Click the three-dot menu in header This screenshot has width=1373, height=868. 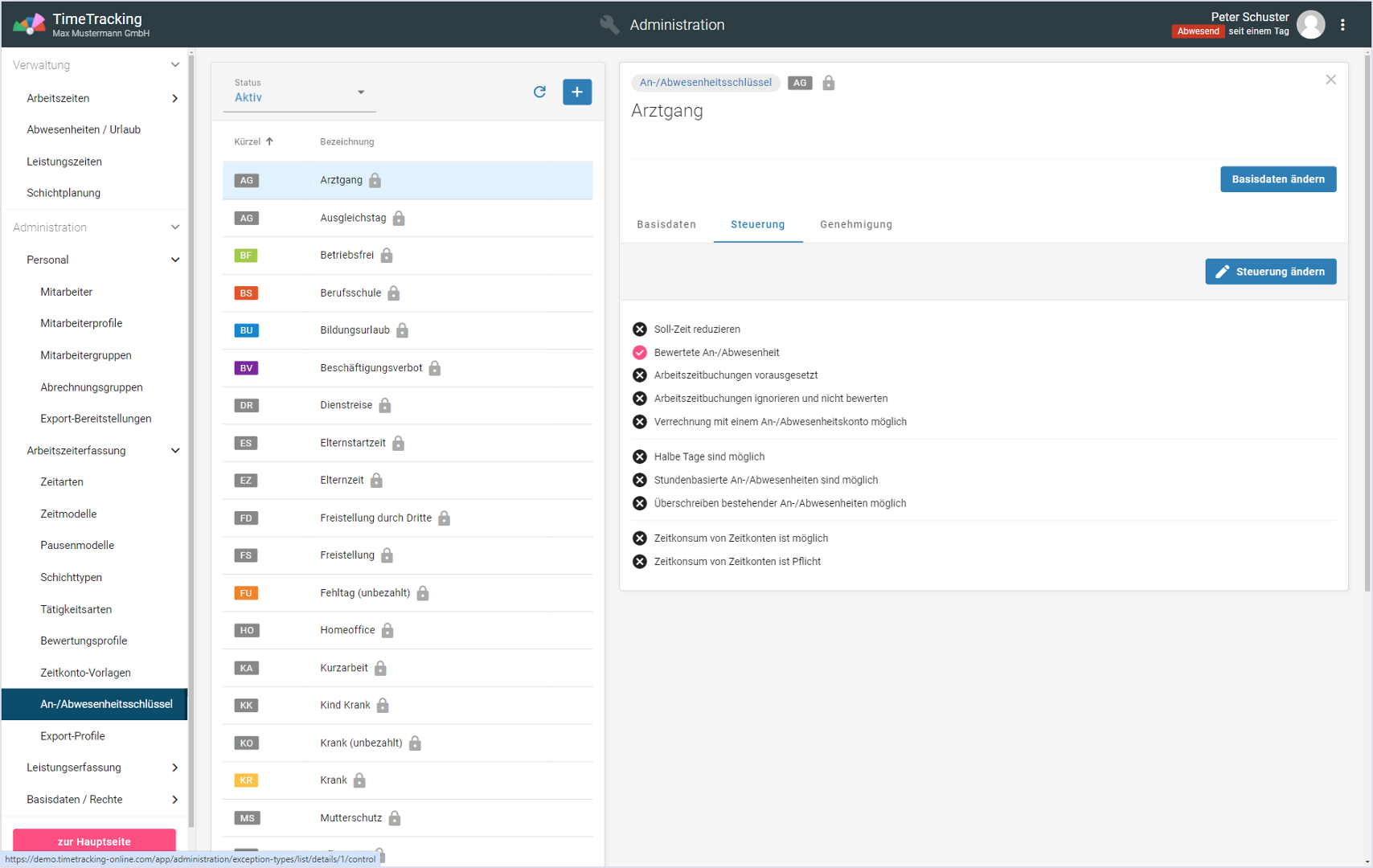[1342, 25]
